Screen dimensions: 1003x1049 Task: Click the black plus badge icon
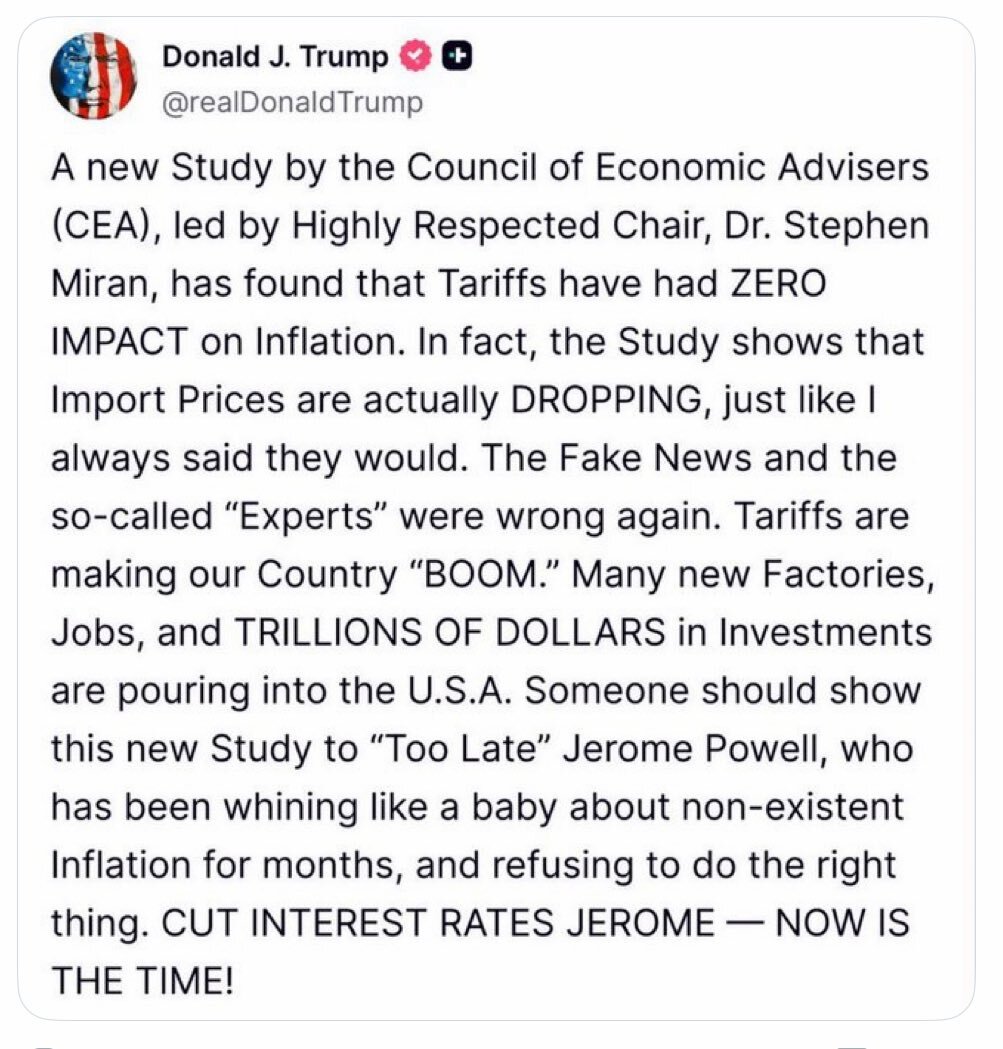(x=458, y=57)
